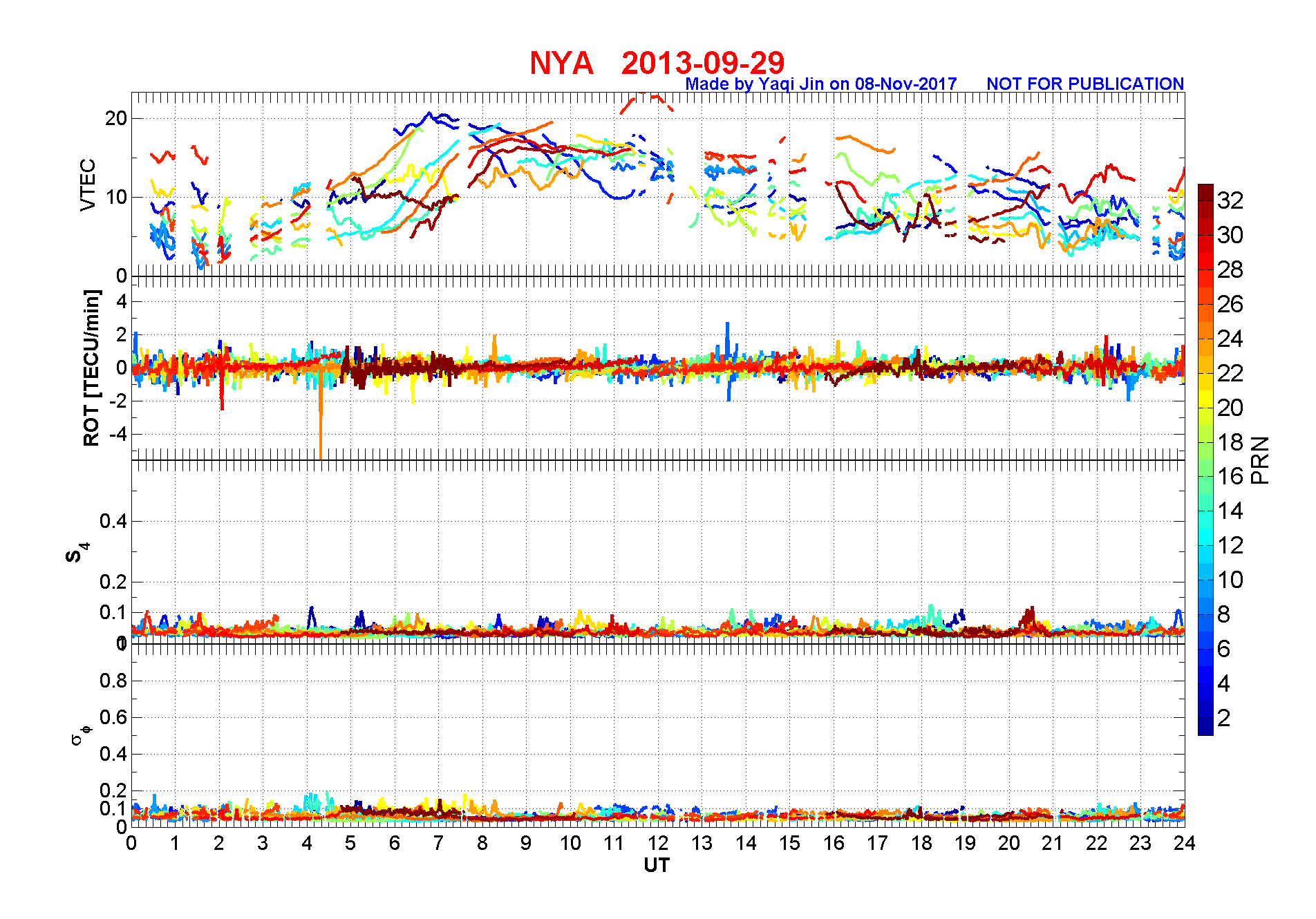Image resolution: width=1316 pixels, height=919 pixels.
Task: Click x-axis tick label 6
Action: 395,843
